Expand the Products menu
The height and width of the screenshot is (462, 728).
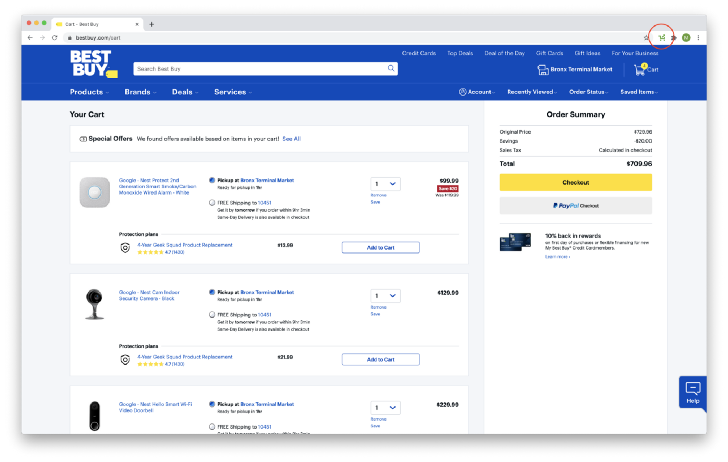pos(89,92)
